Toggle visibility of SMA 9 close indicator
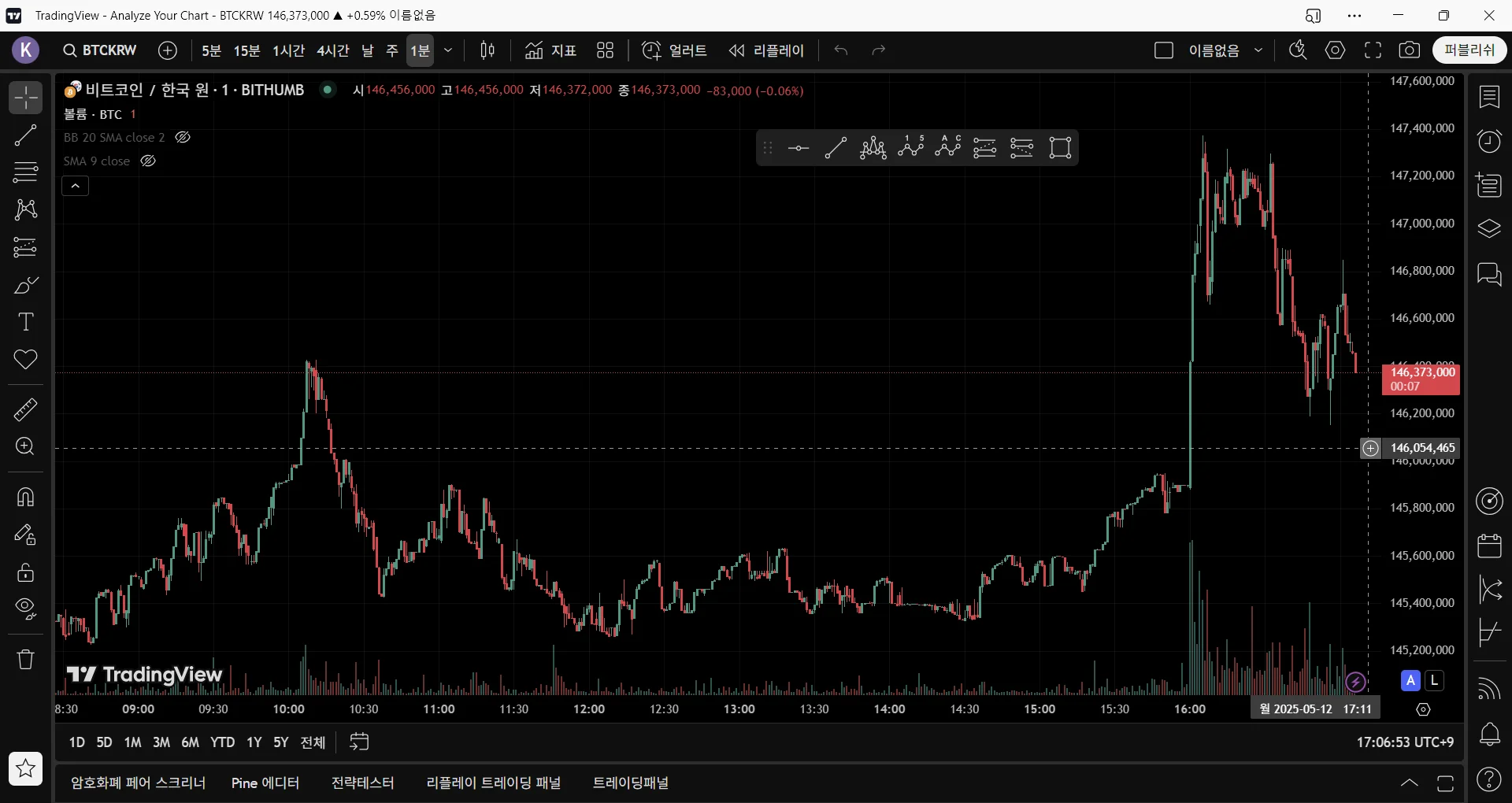 coord(148,161)
